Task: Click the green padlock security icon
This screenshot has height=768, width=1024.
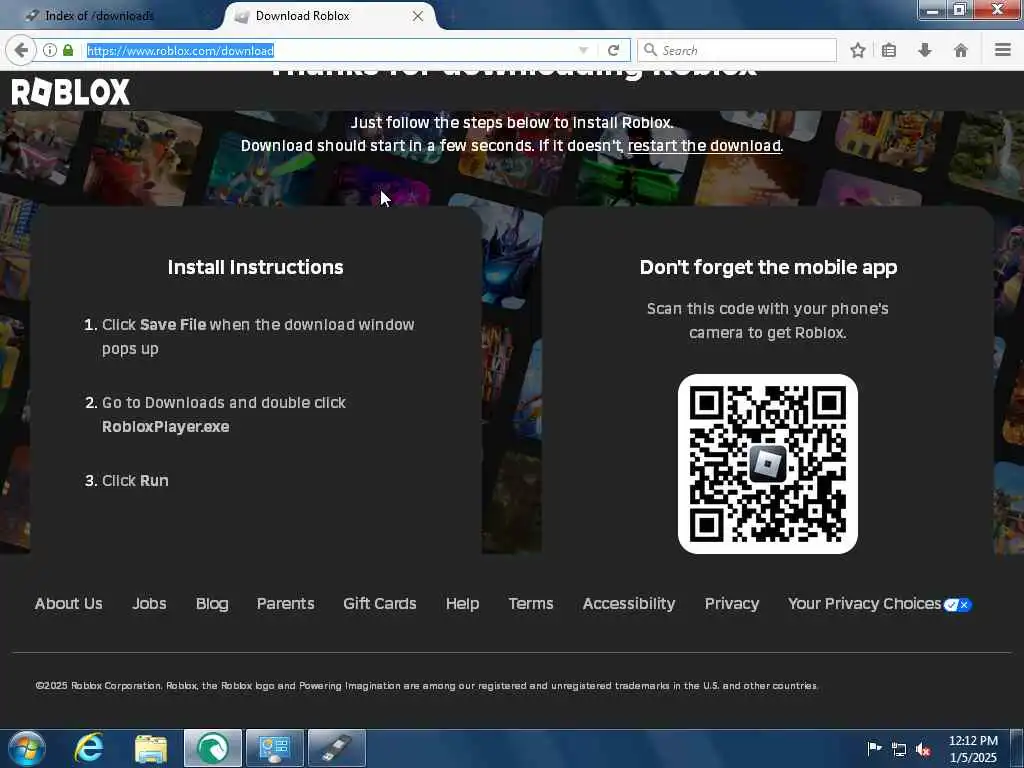Action: coord(68,50)
